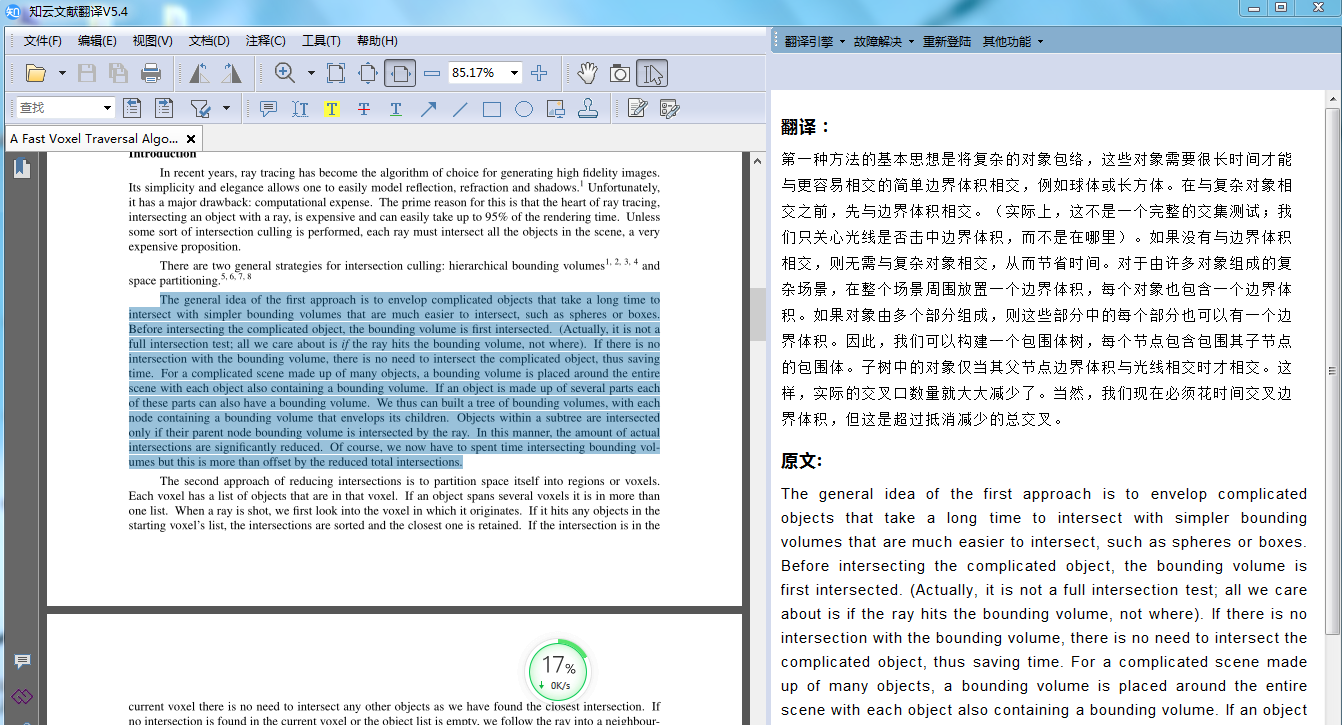Fit the whole page in view

(368, 73)
